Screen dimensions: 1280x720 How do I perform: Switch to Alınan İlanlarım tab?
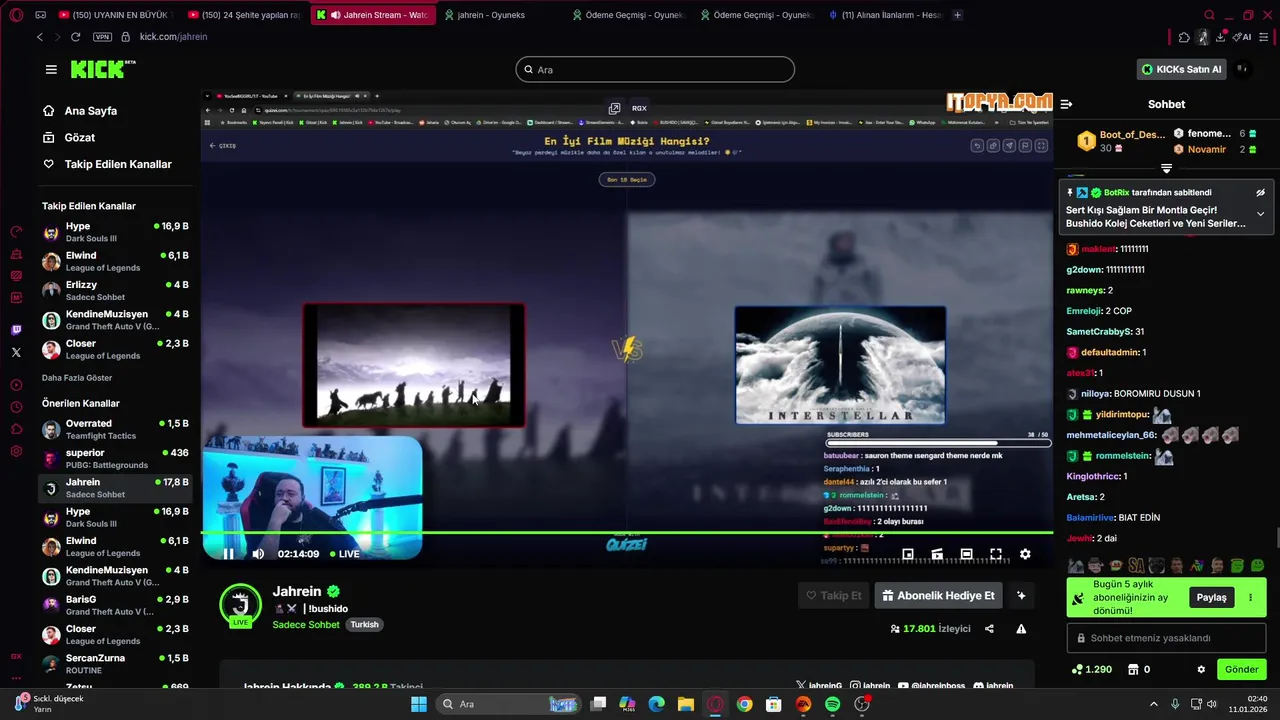point(884,15)
